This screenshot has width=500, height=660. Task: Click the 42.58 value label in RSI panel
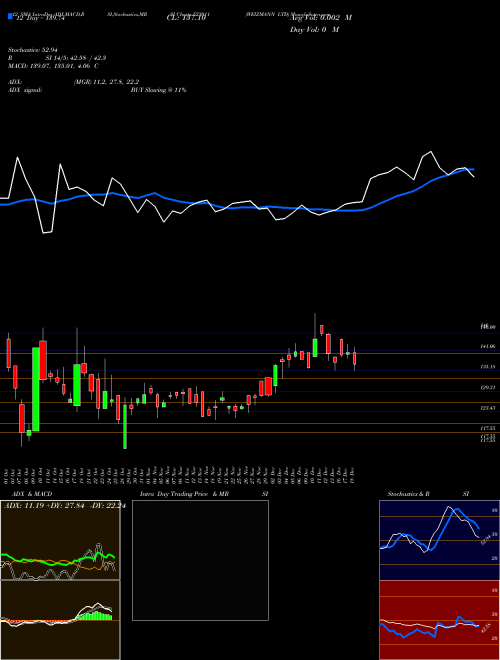pyautogui.click(x=486, y=628)
